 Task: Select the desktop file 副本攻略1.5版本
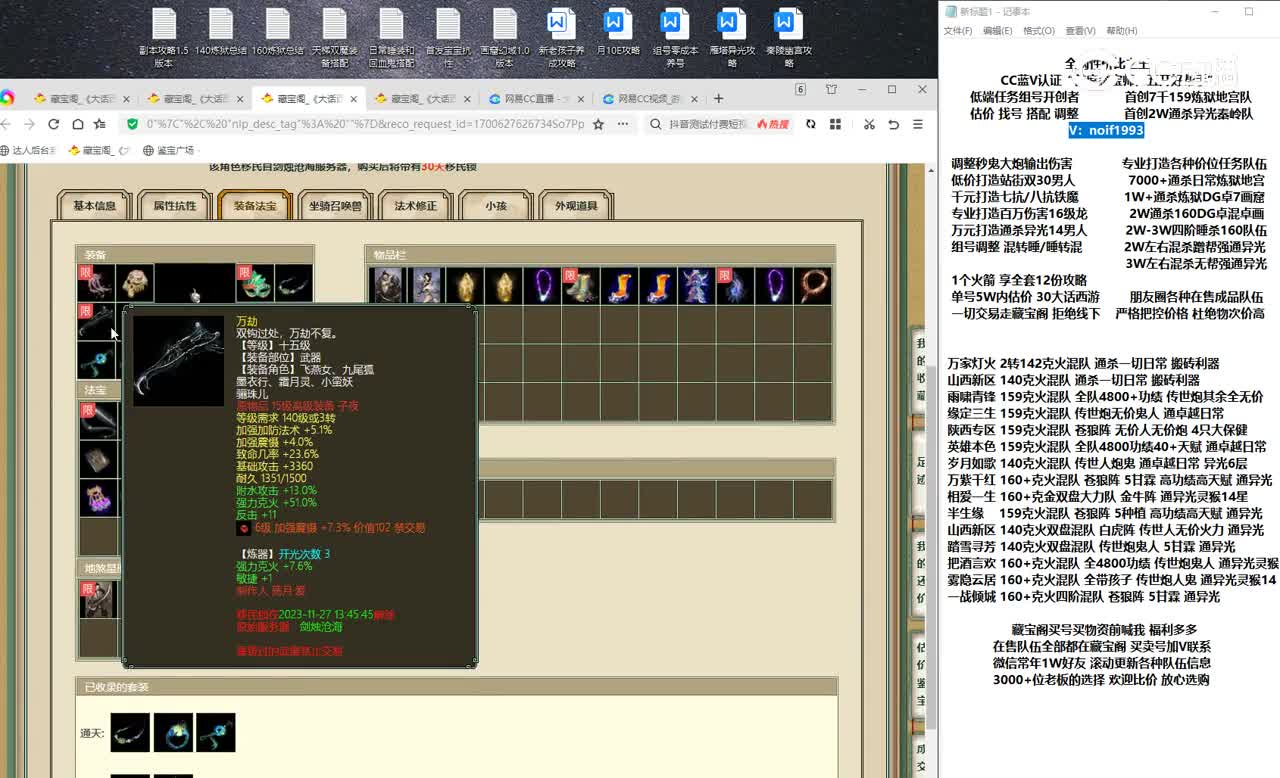click(164, 38)
